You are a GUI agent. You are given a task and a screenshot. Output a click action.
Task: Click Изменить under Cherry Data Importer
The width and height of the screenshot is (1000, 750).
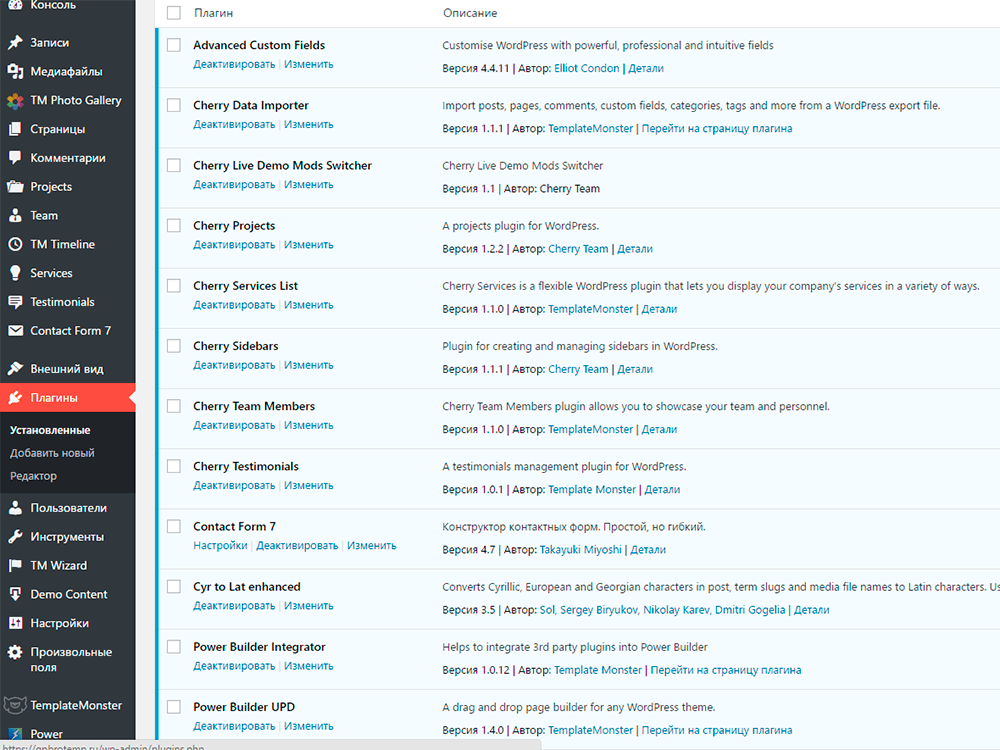(x=309, y=124)
